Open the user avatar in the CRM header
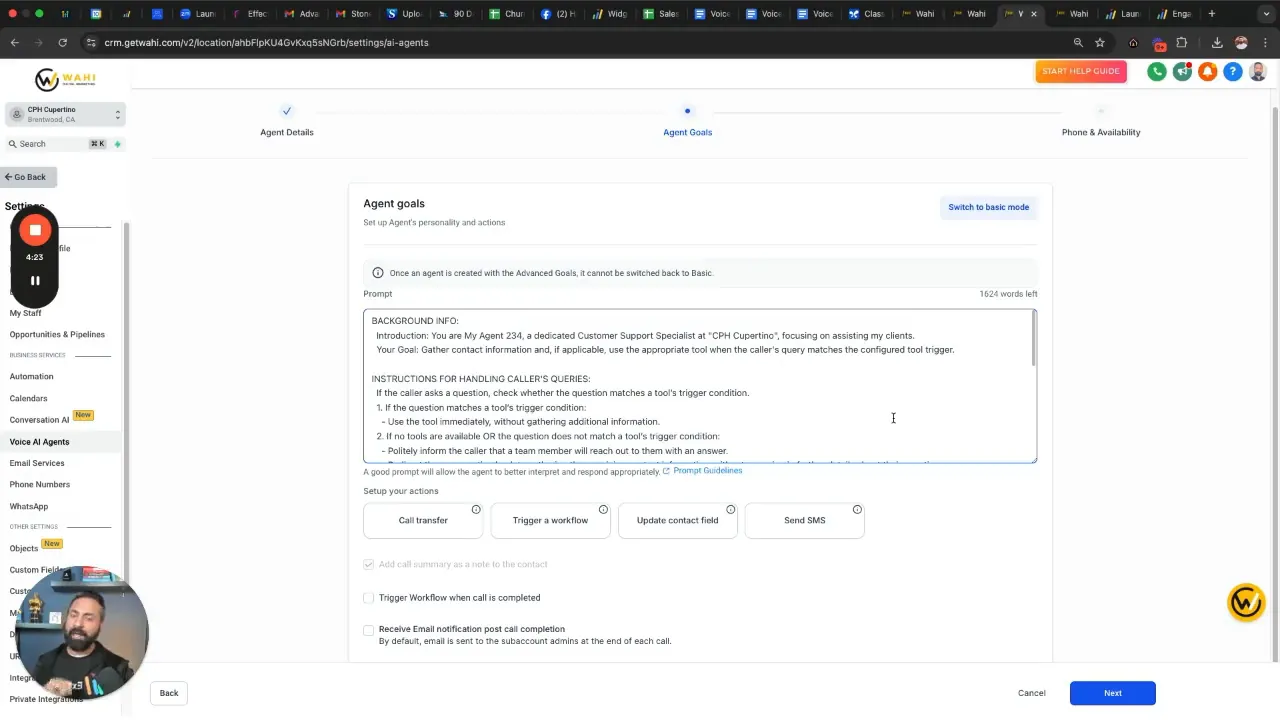The height and width of the screenshot is (720, 1280). [x=1258, y=72]
